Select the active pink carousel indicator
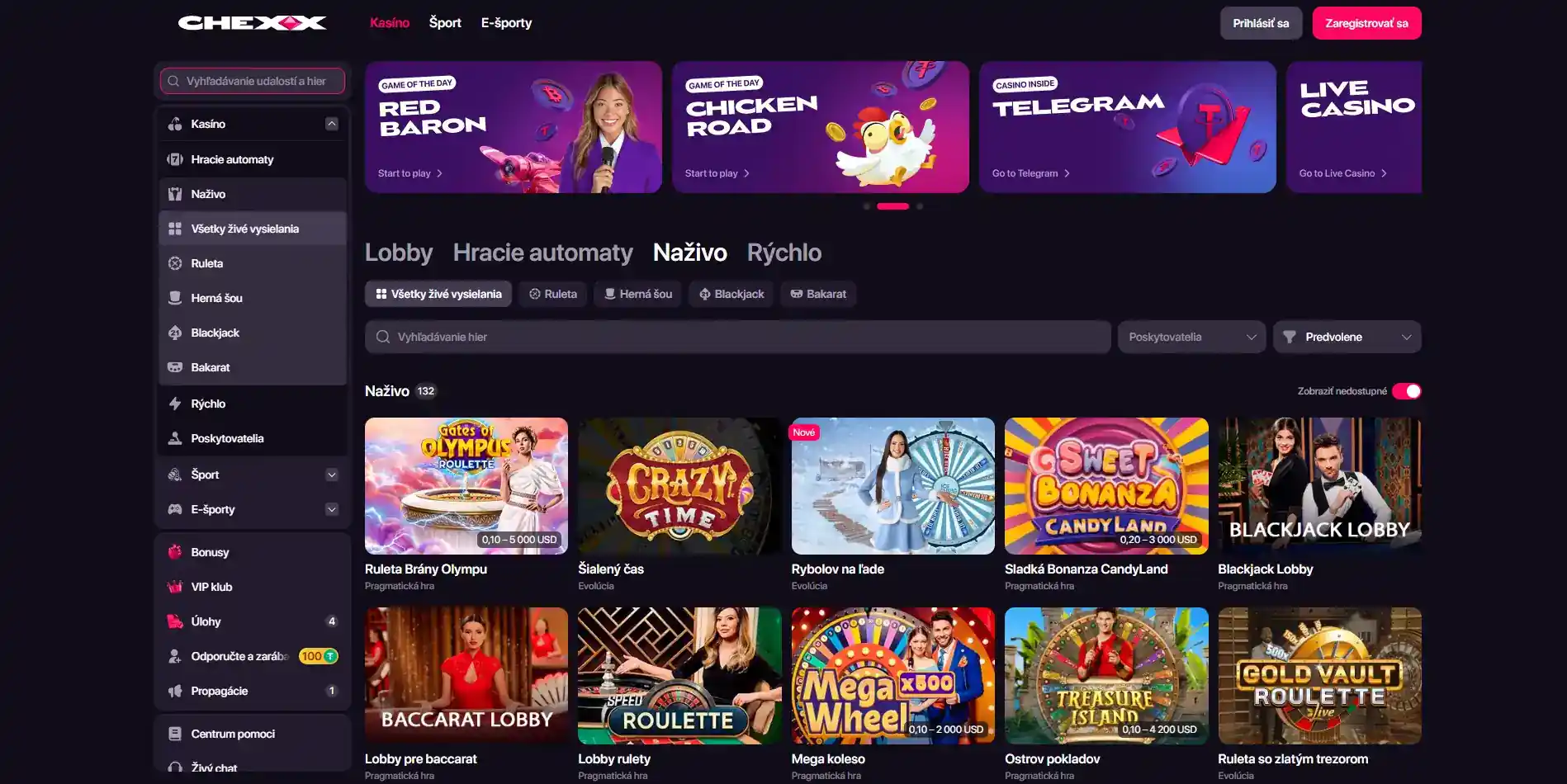 [892, 206]
